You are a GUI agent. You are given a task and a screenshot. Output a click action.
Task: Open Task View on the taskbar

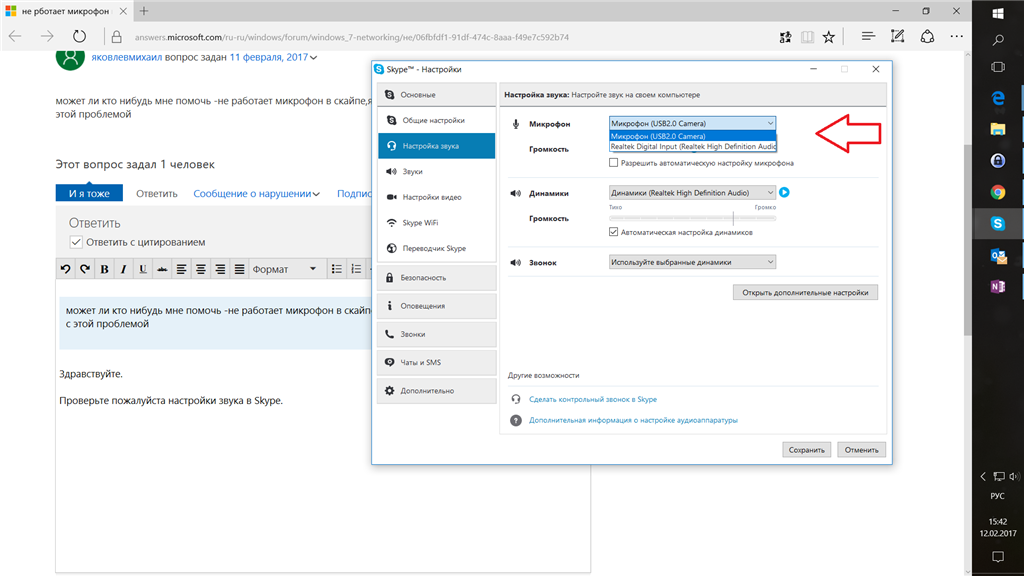pos(998,67)
